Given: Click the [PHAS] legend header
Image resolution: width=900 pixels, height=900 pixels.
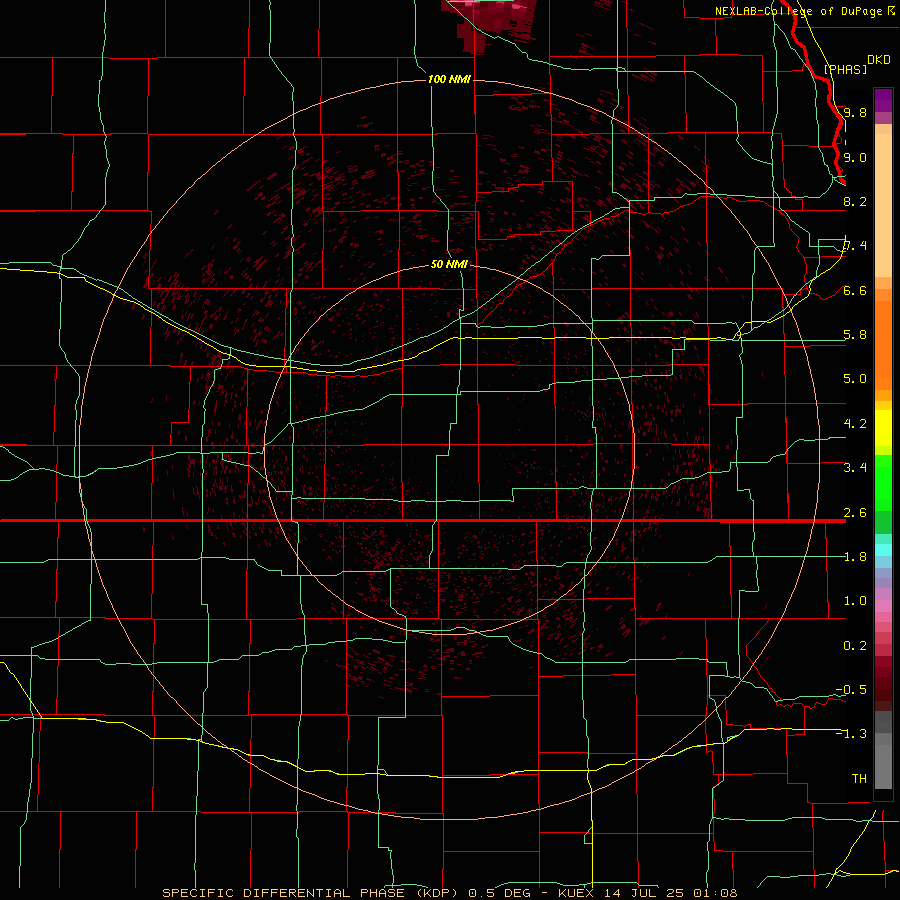Looking at the screenshot, I should [x=845, y=69].
